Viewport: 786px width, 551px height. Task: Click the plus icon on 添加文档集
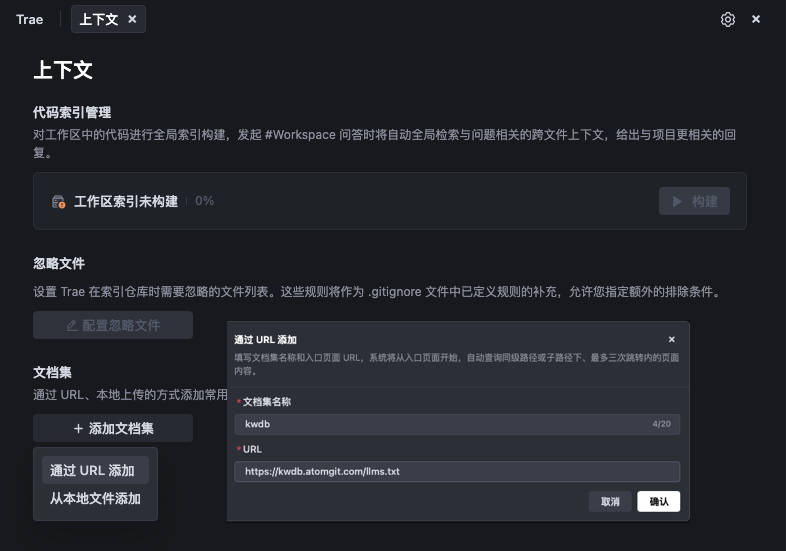pos(78,429)
